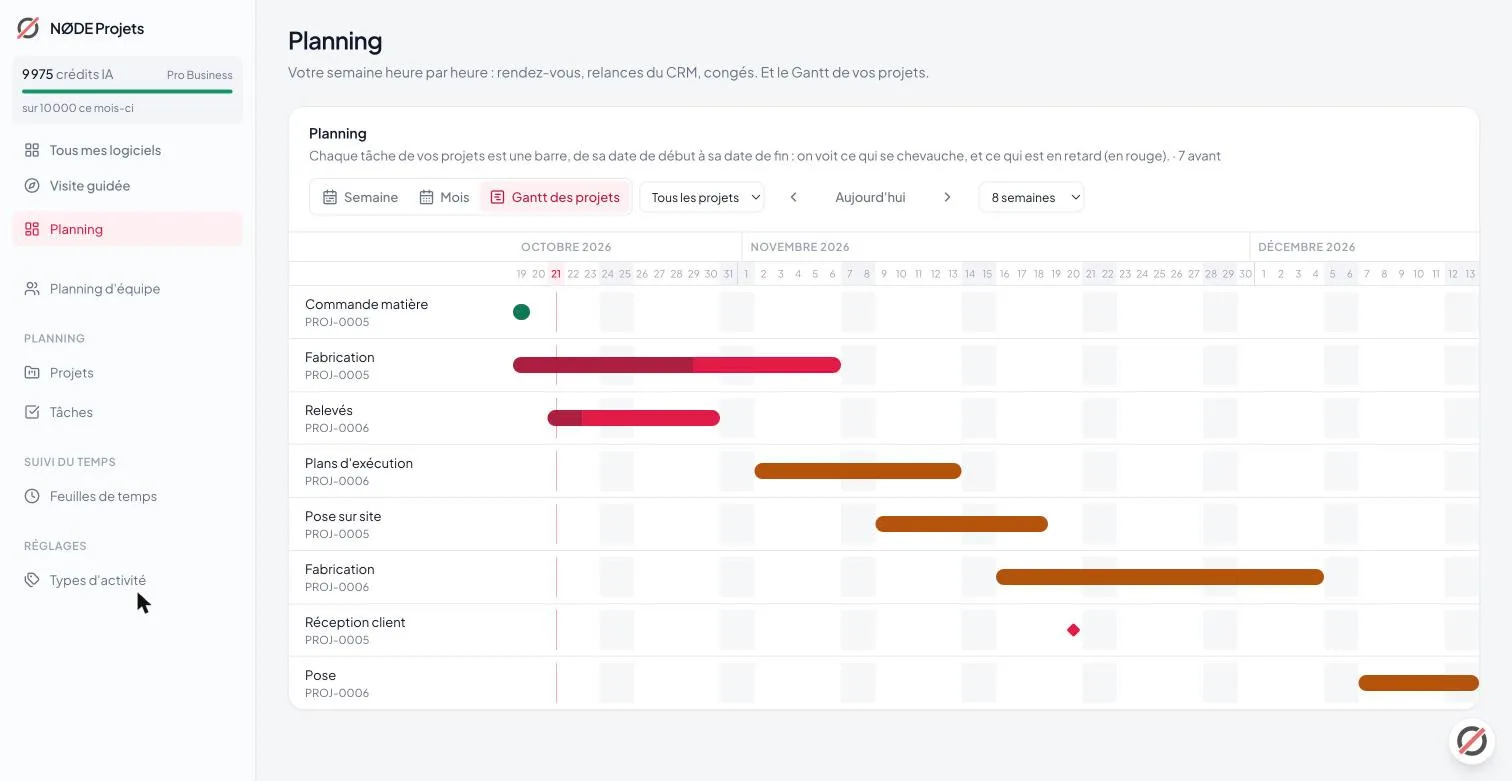The image size is (1512, 781).
Task: Click the Relevés task name
Action: click(329, 410)
